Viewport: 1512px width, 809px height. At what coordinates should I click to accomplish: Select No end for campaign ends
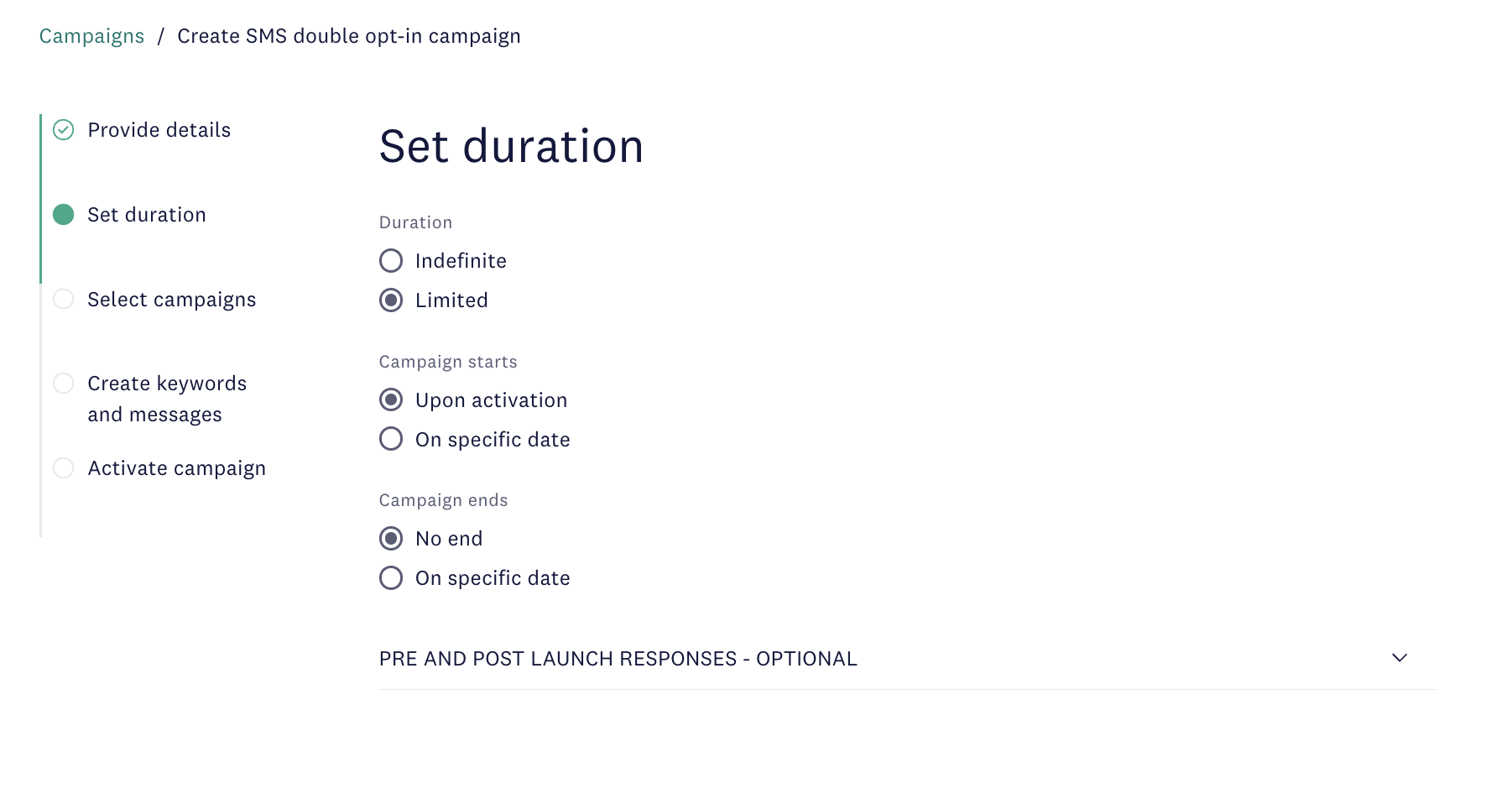pyautogui.click(x=391, y=538)
